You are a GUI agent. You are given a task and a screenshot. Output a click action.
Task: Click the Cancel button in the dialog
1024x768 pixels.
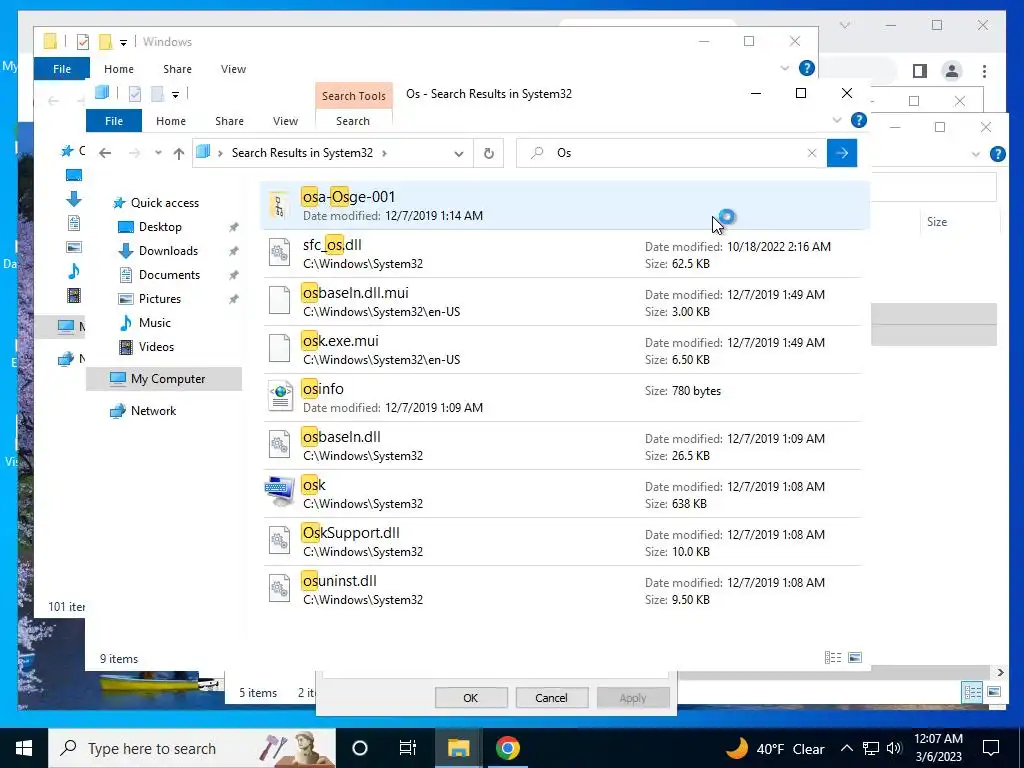(551, 697)
